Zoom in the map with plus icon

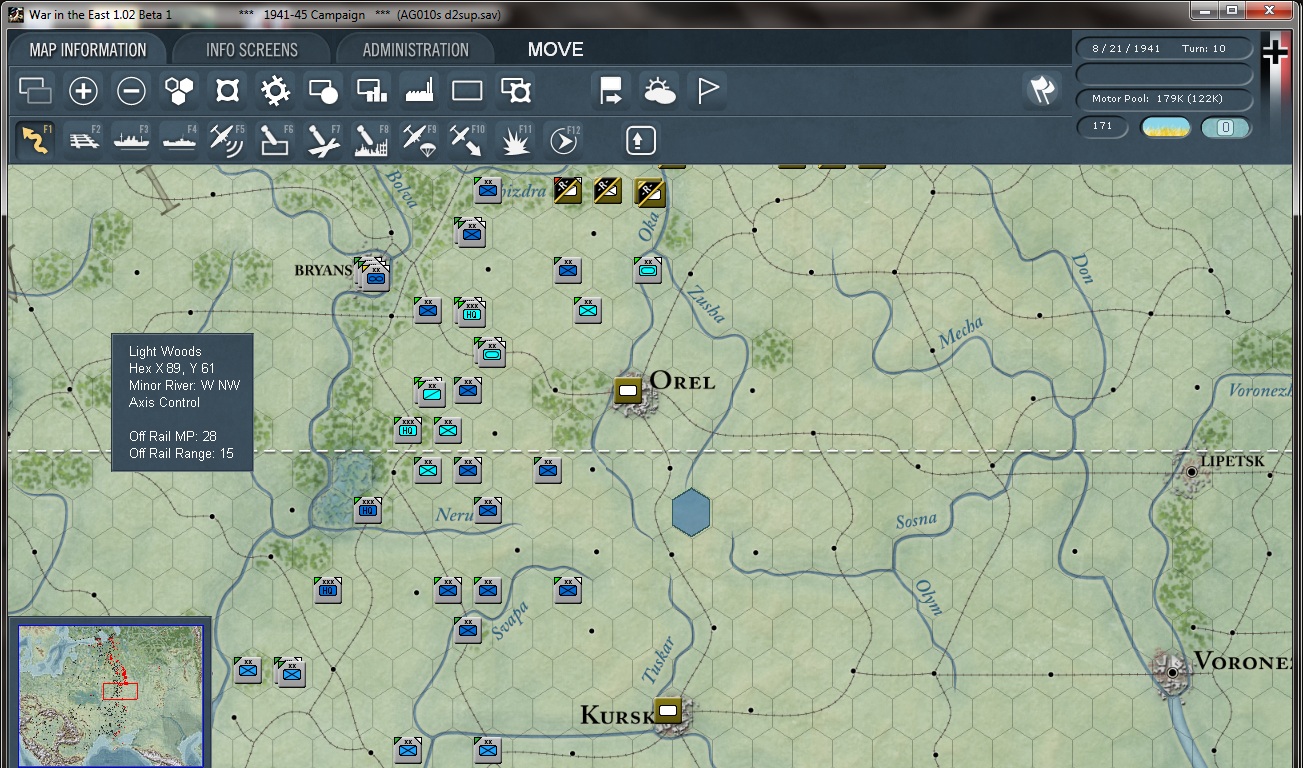pyautogui.click(x=83, y=92)
